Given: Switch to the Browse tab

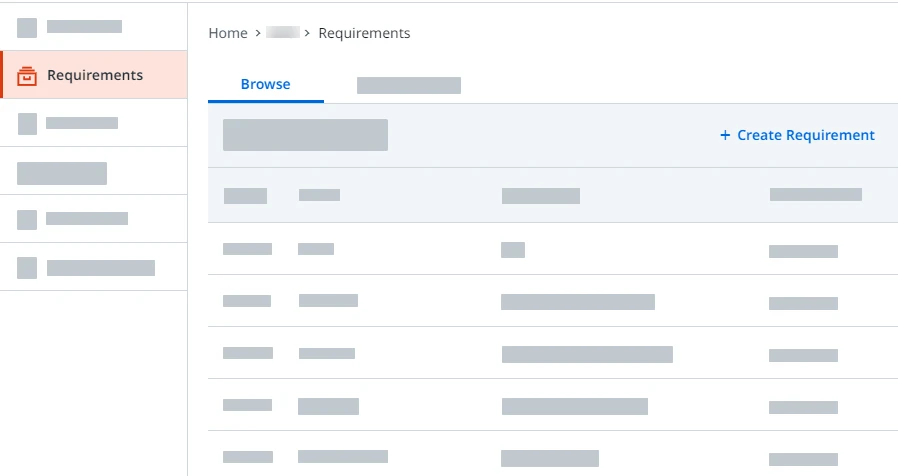Looking at the screenshot, I should pos(266,84).
